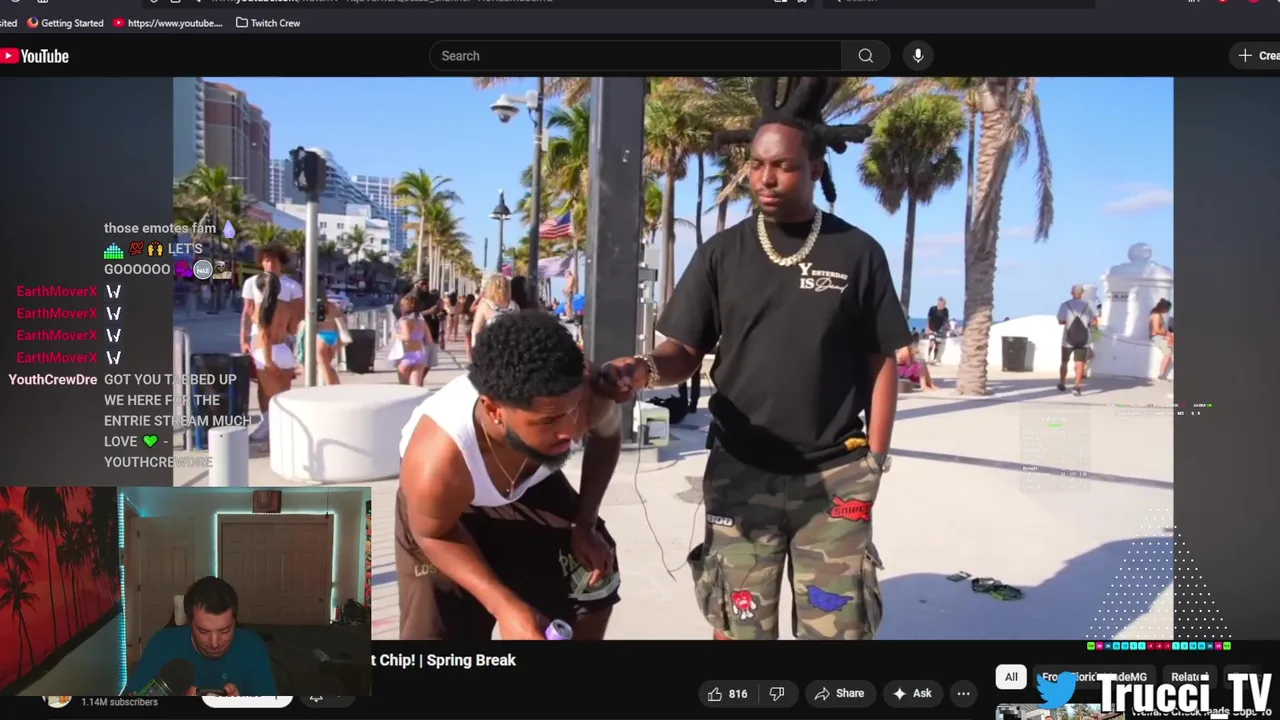This screenshot has height=720, width=1280.
Task: Focus the YouTube Search field
Action: click(635, 56)
